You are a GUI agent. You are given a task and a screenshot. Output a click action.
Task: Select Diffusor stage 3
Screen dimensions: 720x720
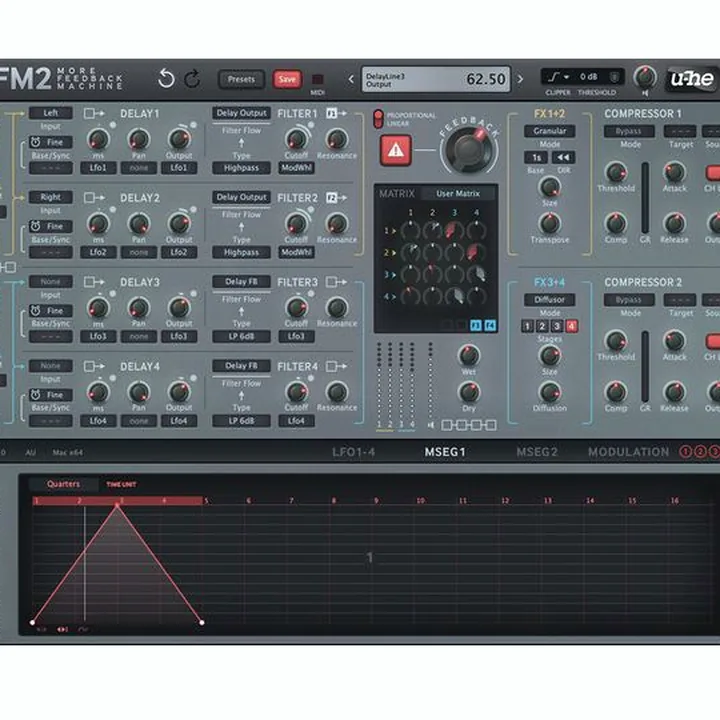click(557, 326)
